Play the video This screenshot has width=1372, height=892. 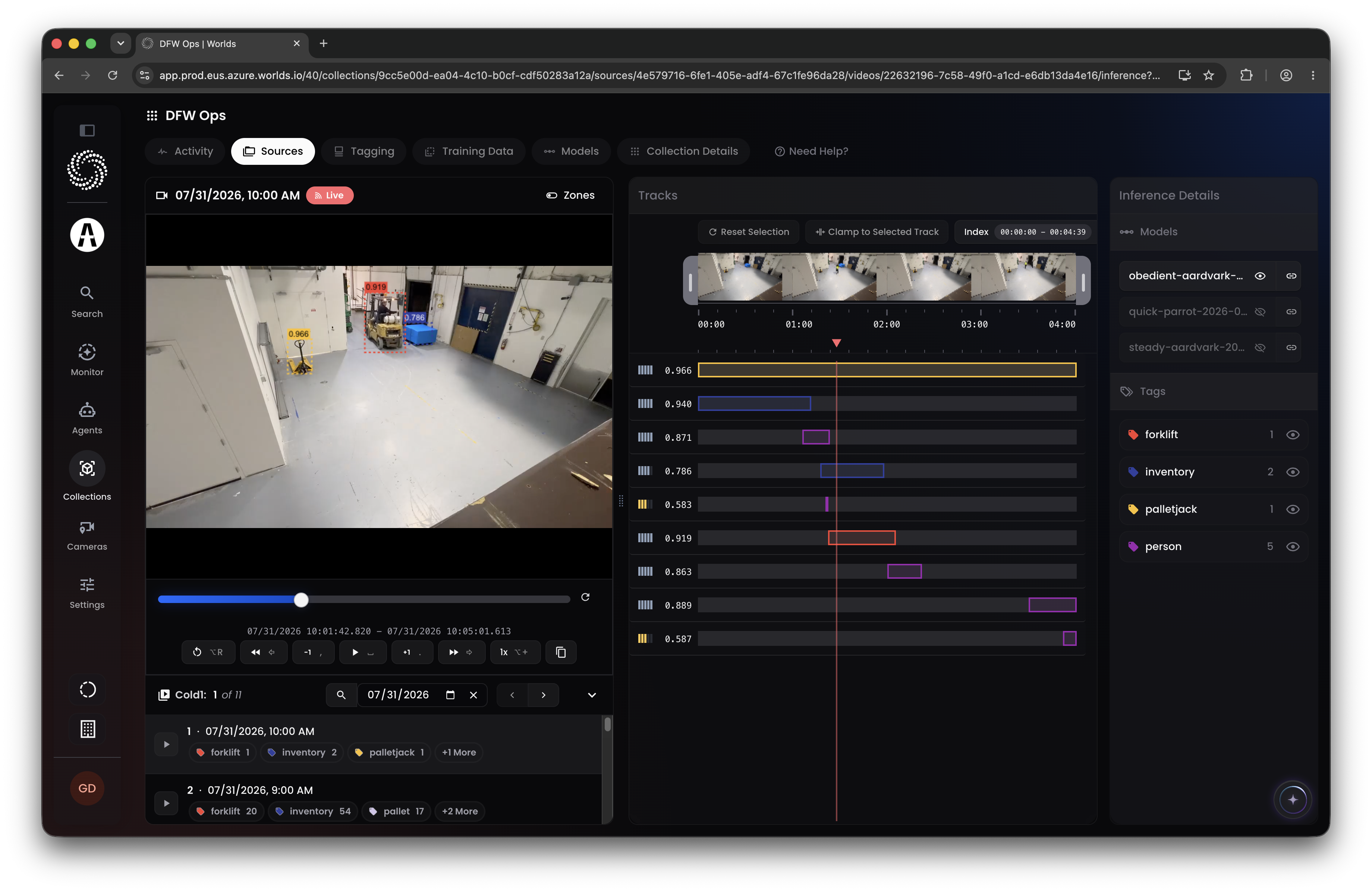pos(363,652)
